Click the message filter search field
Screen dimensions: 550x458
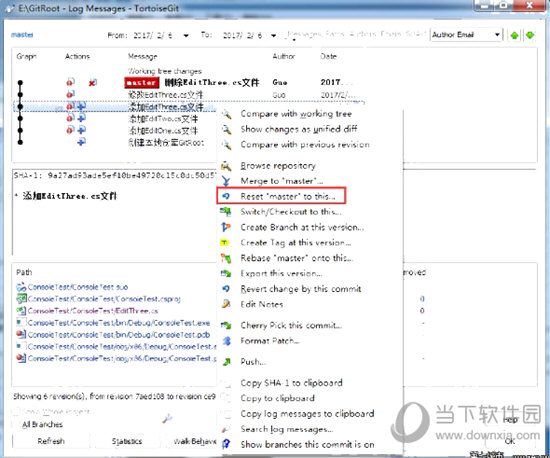click(356, 34)
